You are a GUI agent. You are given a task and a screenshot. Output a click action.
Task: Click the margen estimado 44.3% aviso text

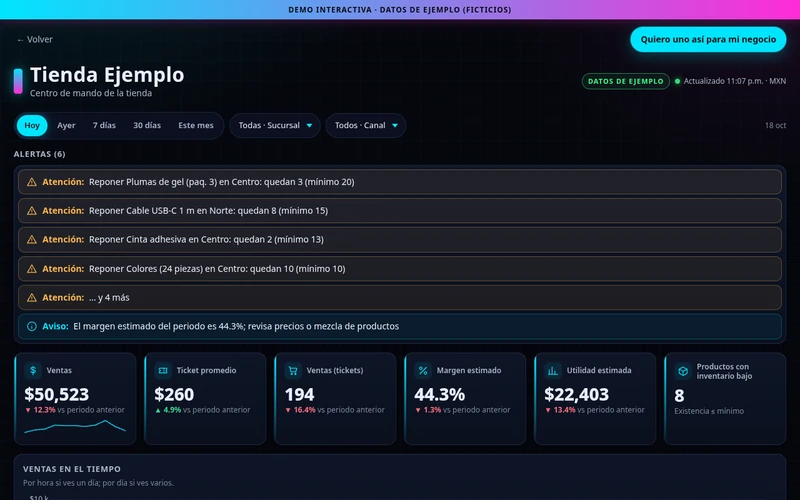pos(236,327)
